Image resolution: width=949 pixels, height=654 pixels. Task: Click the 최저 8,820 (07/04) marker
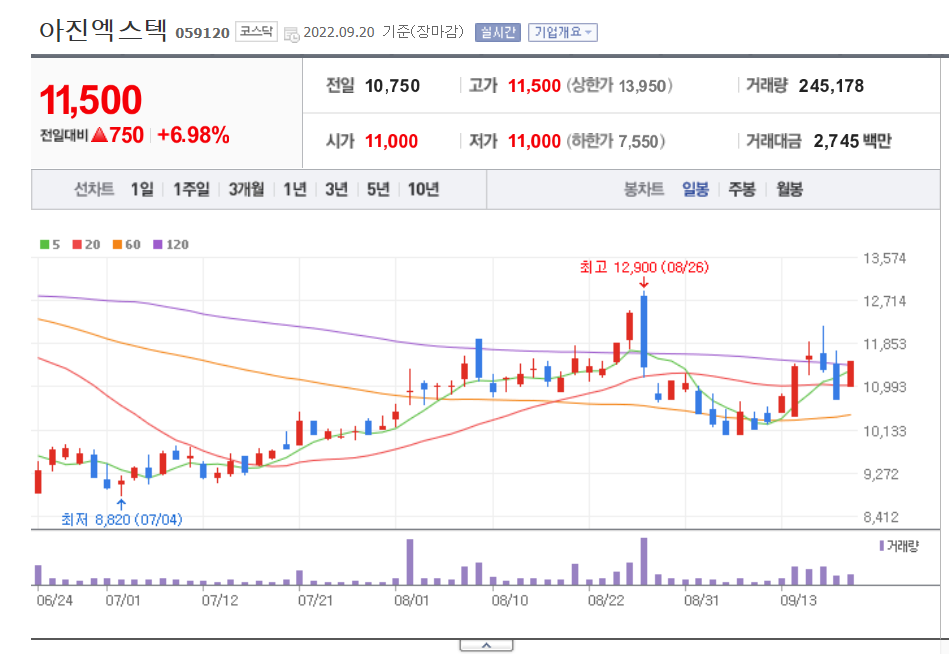(121, 520)
